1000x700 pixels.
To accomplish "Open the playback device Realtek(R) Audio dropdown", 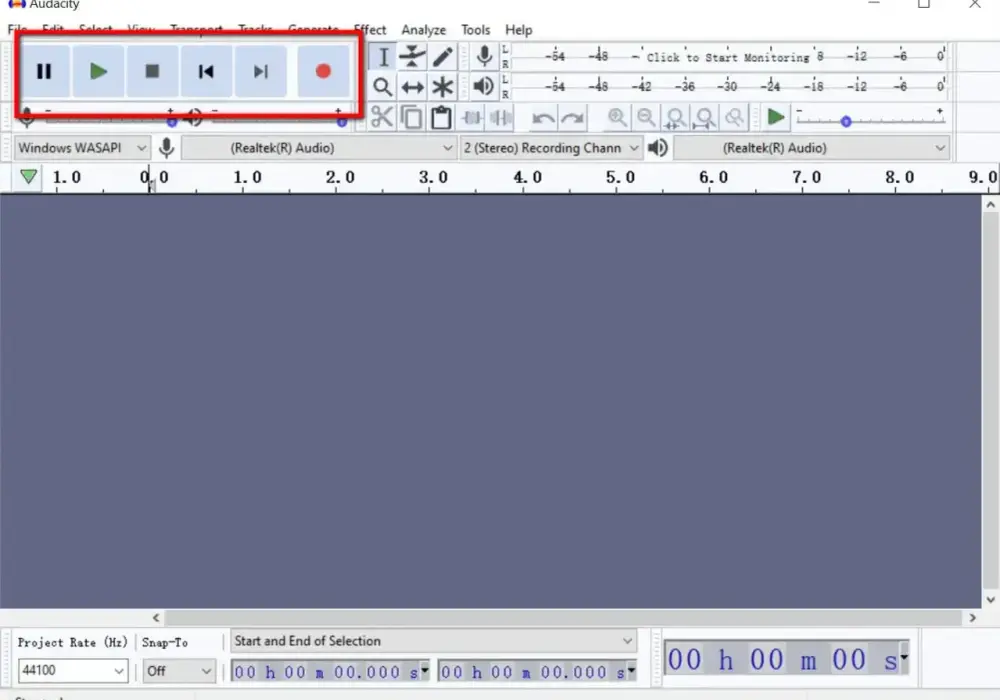I will (811, 148).
